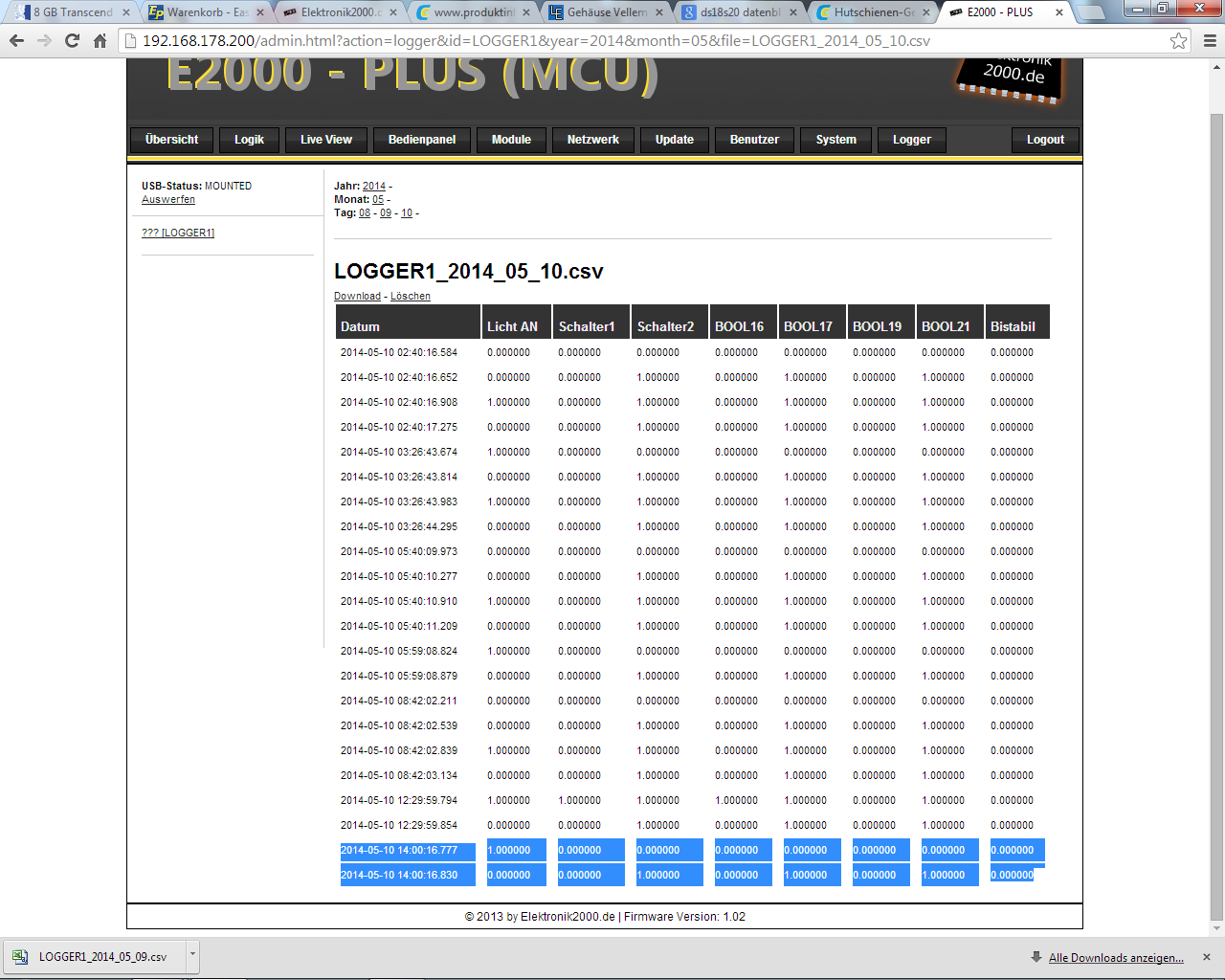Click the Auswerfen link under USB-Status
Viewport: 1225px width, 980px height.
pyautogui.click(x=168, y=200)
